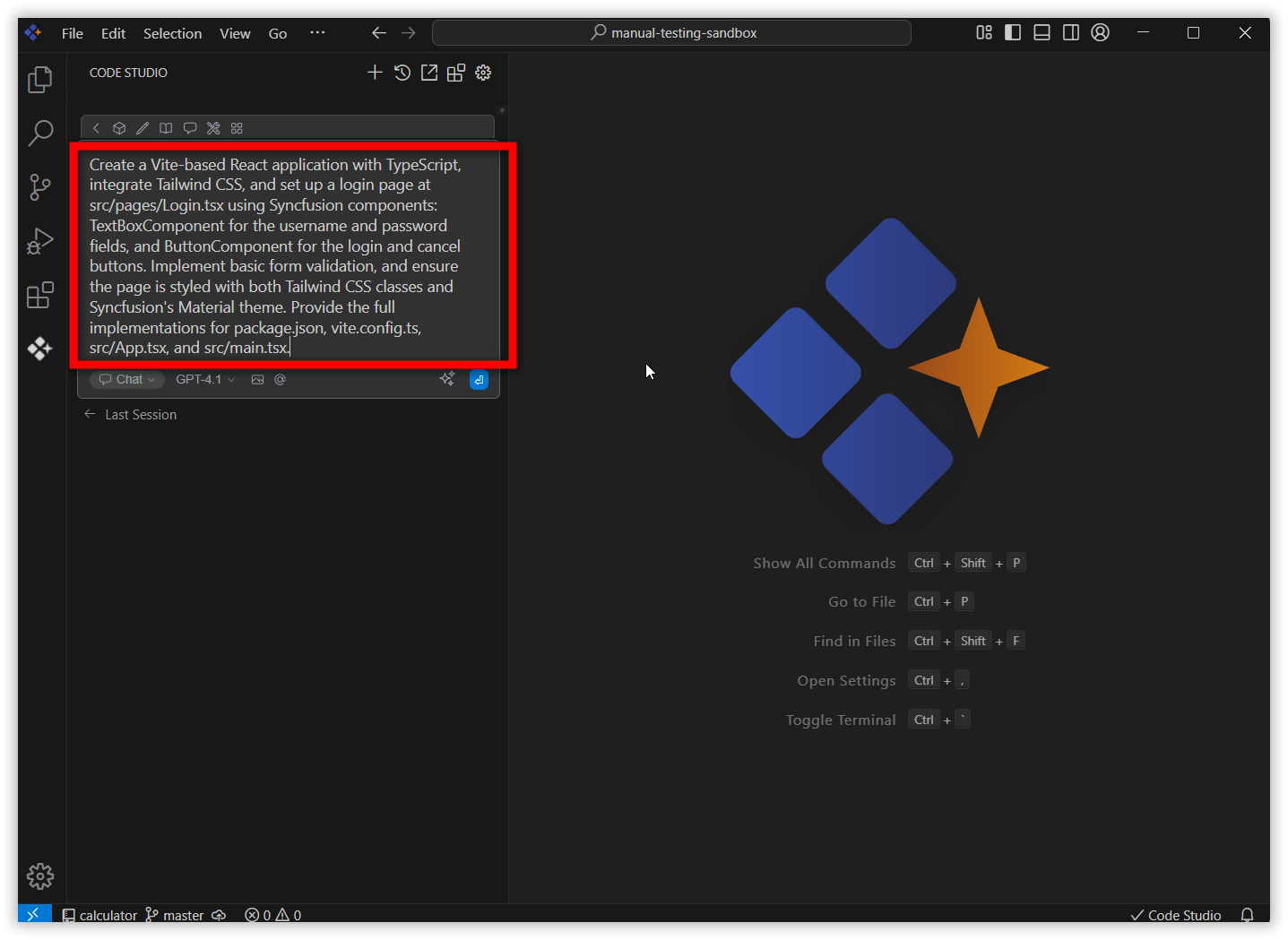Screen dimensions: 1288x940
Task: Click the calculator project in status bar
Action: tap(99, 915)
